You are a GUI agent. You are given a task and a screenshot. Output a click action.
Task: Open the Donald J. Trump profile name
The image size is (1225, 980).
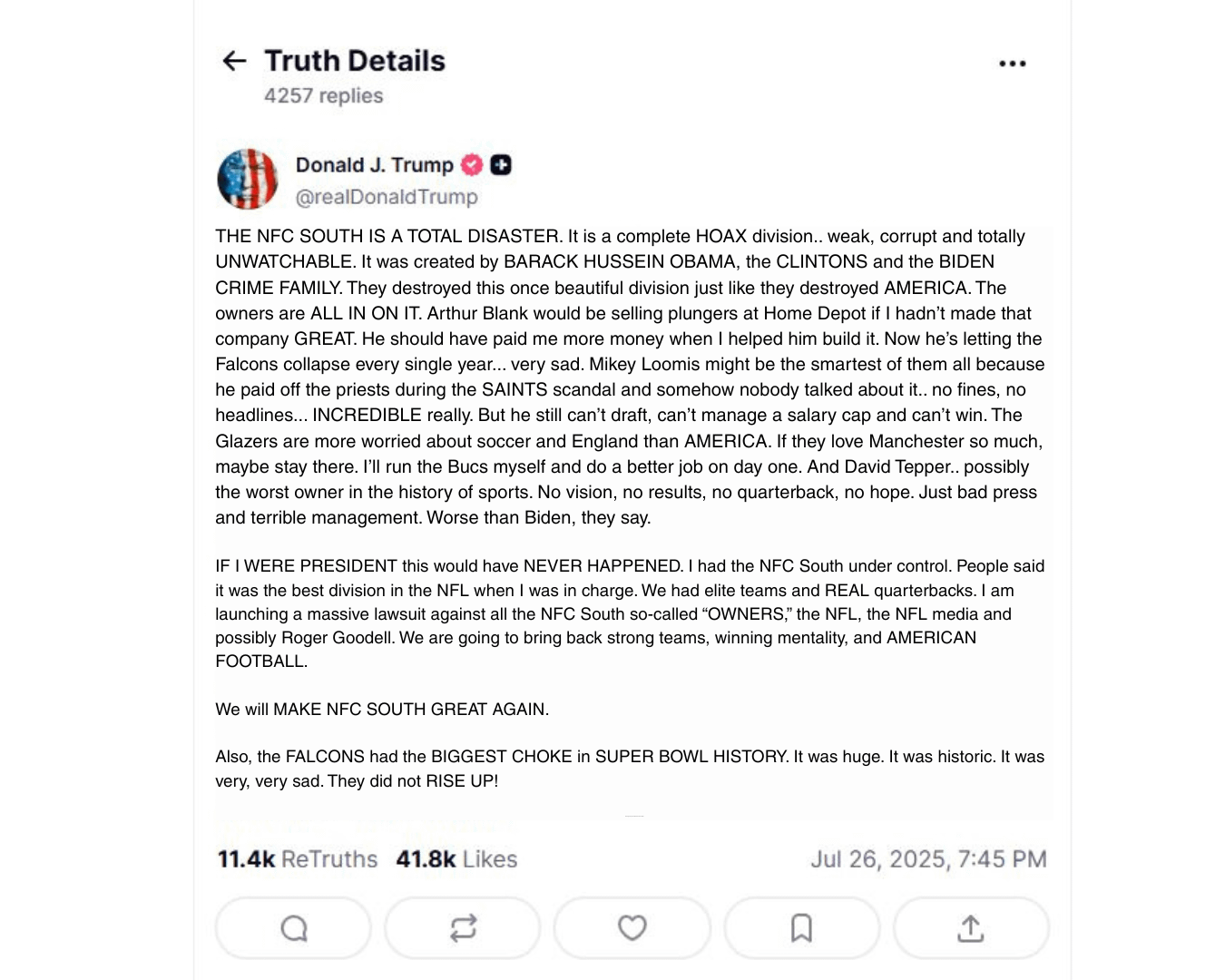coord(374,165)
